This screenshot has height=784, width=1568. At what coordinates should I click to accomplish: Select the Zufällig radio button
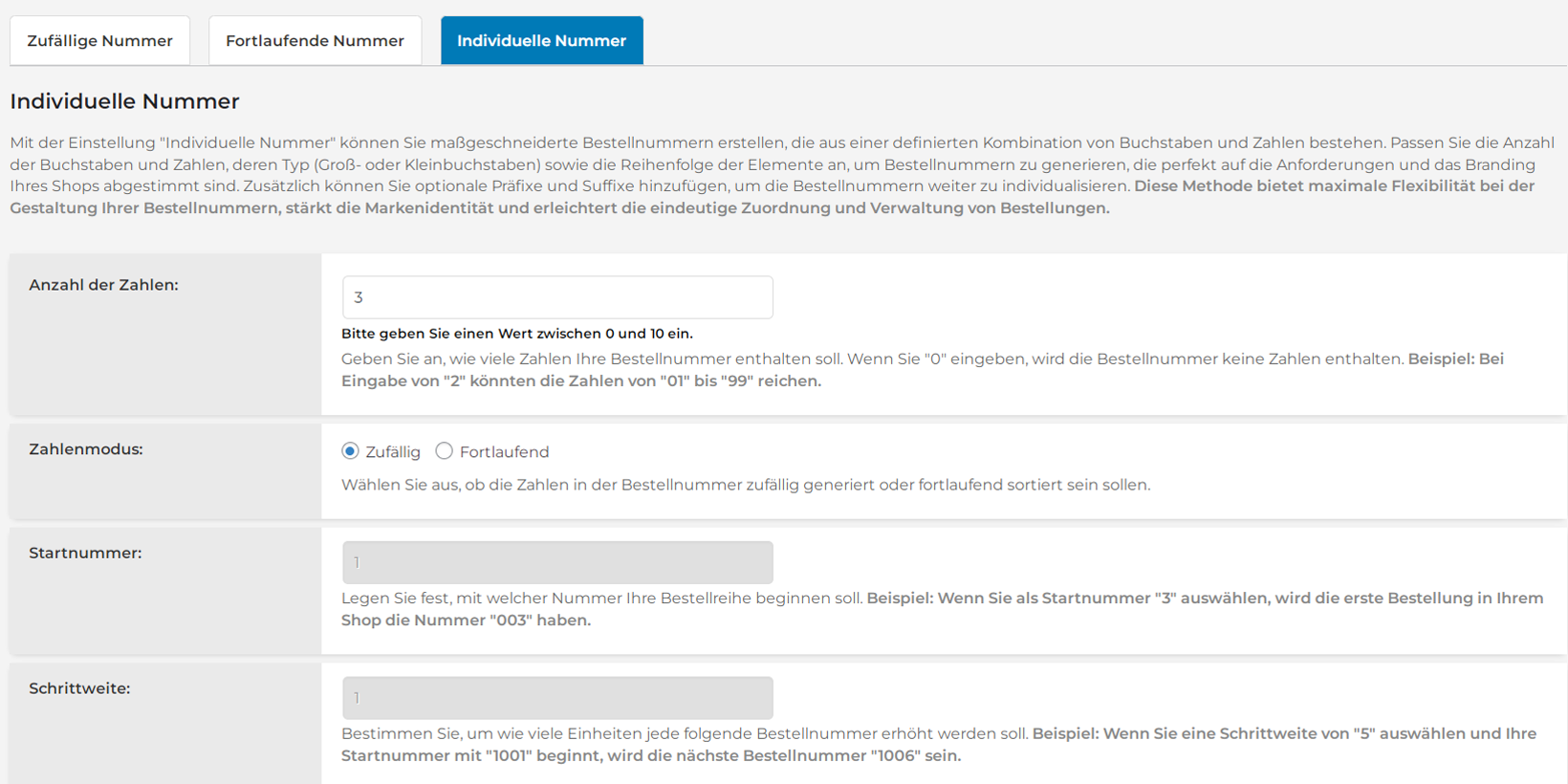tap(350, 451)
